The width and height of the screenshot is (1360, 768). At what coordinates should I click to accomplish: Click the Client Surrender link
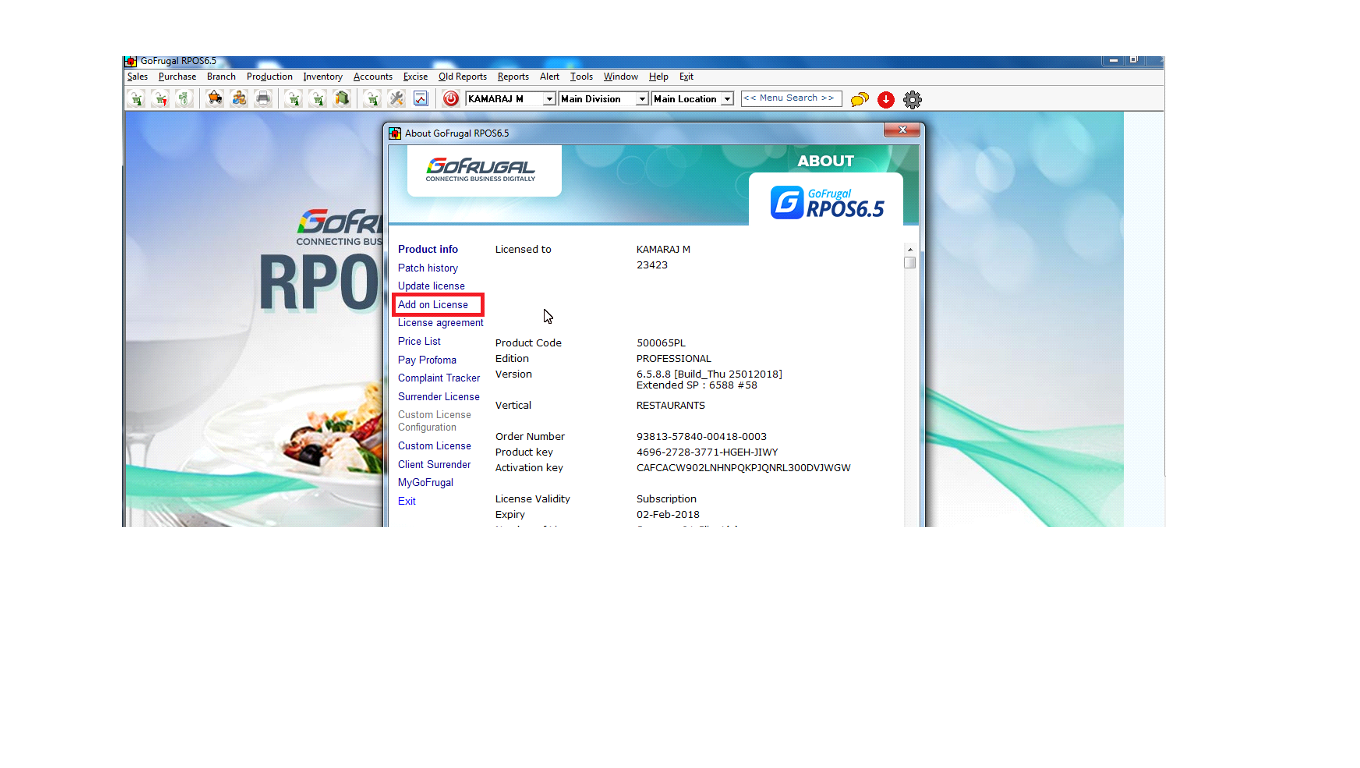[434, 465]
